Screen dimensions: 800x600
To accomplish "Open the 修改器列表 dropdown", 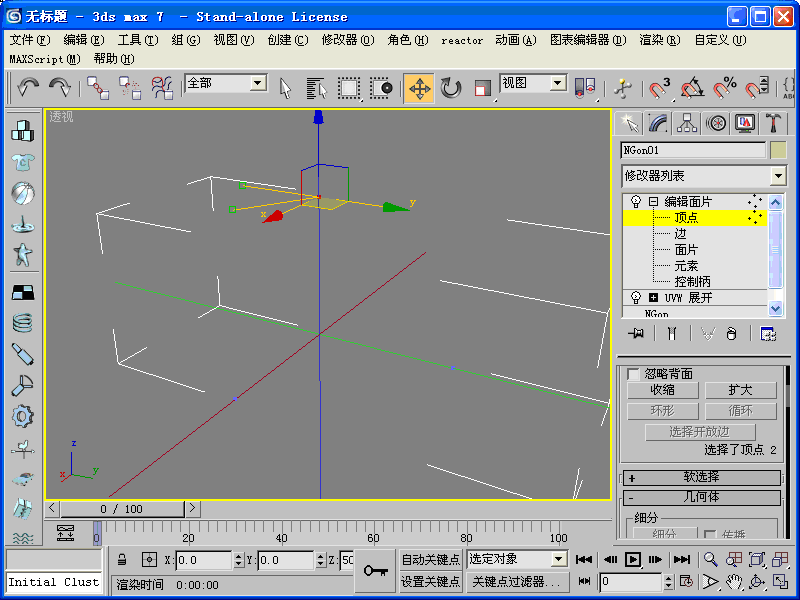I will [x=778, y=176].
